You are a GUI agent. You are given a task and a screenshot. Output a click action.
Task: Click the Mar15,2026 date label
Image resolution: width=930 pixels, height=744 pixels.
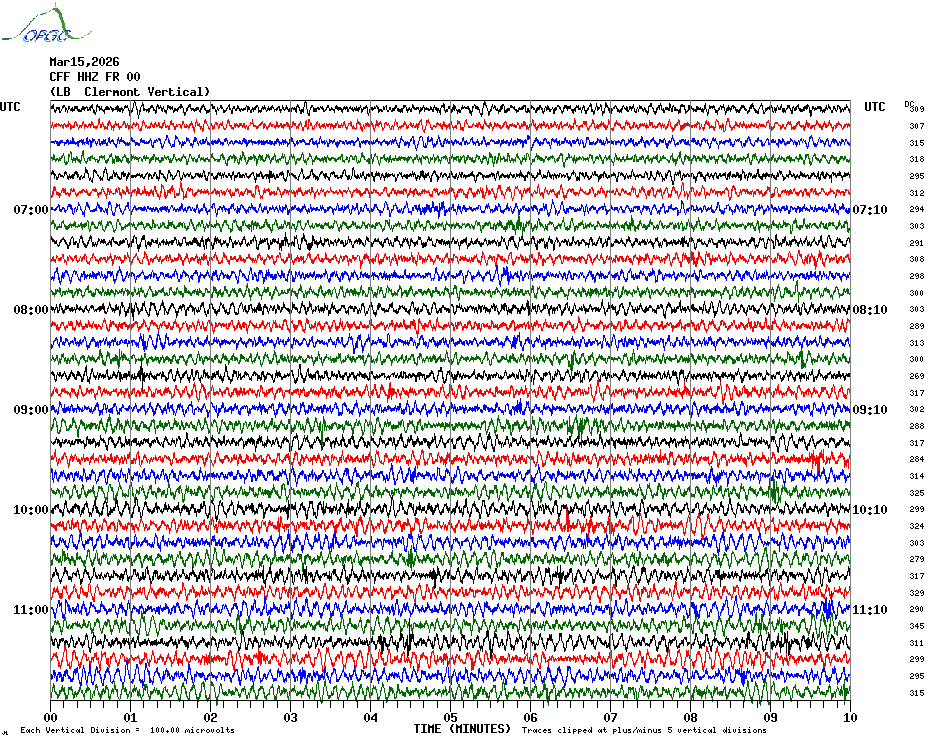pos(84,62)
